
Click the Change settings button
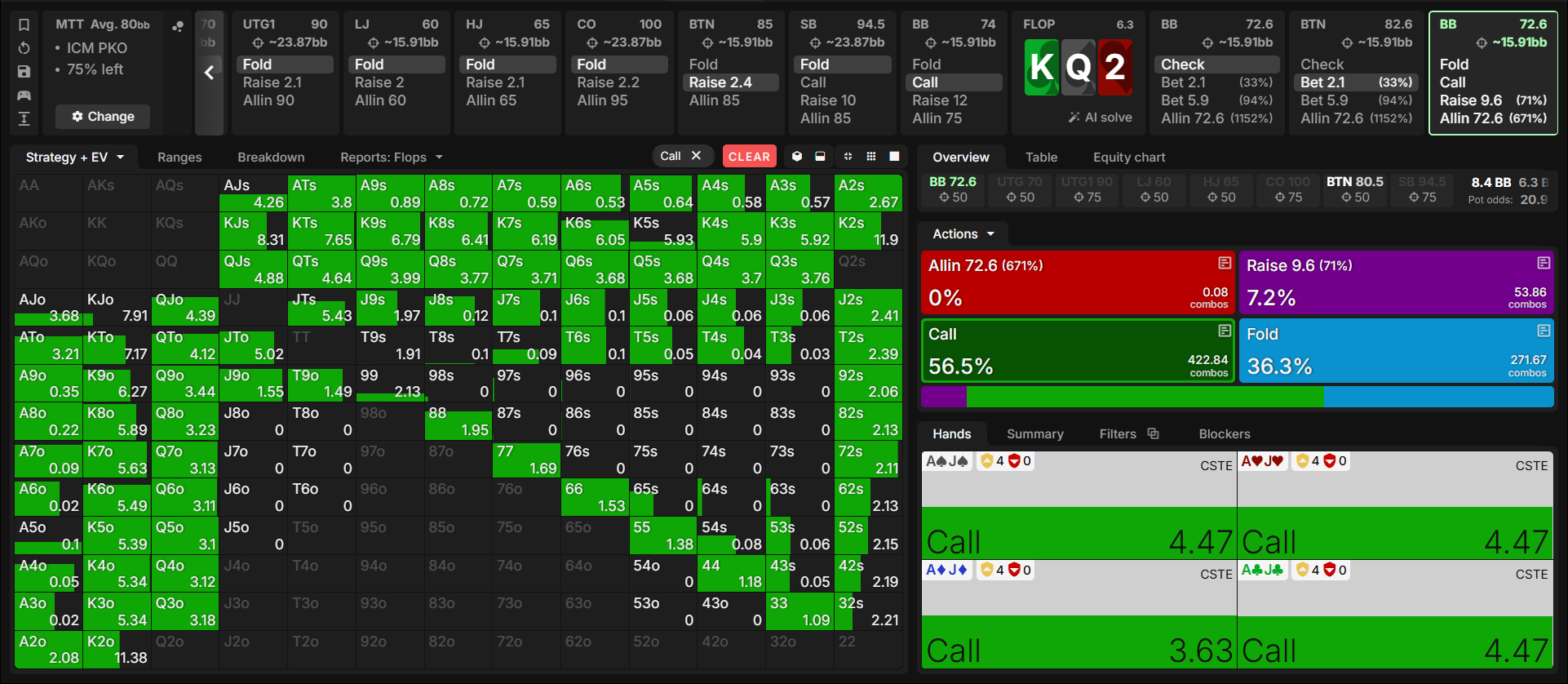point(103,117)
